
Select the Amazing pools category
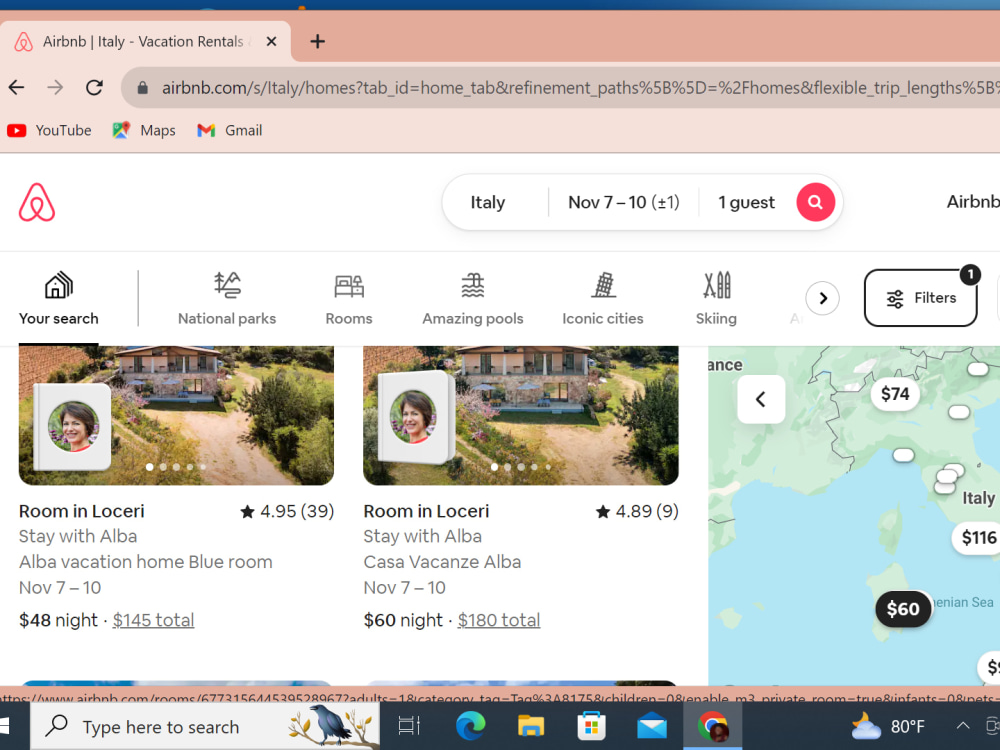tap(473, 298)
